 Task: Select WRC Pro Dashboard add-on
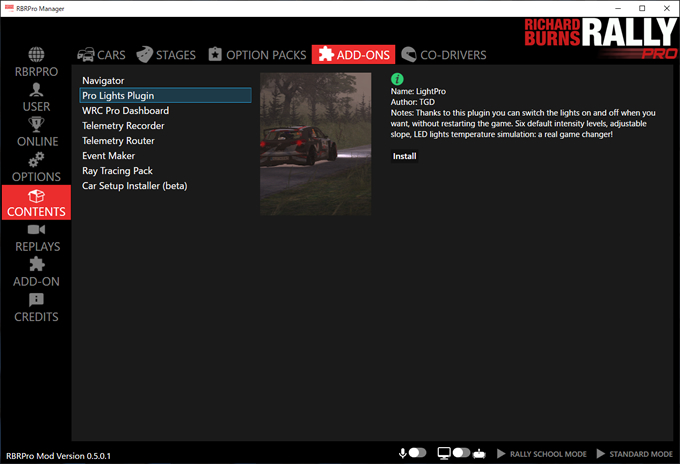pyautogui.click(x=165, y=111)
